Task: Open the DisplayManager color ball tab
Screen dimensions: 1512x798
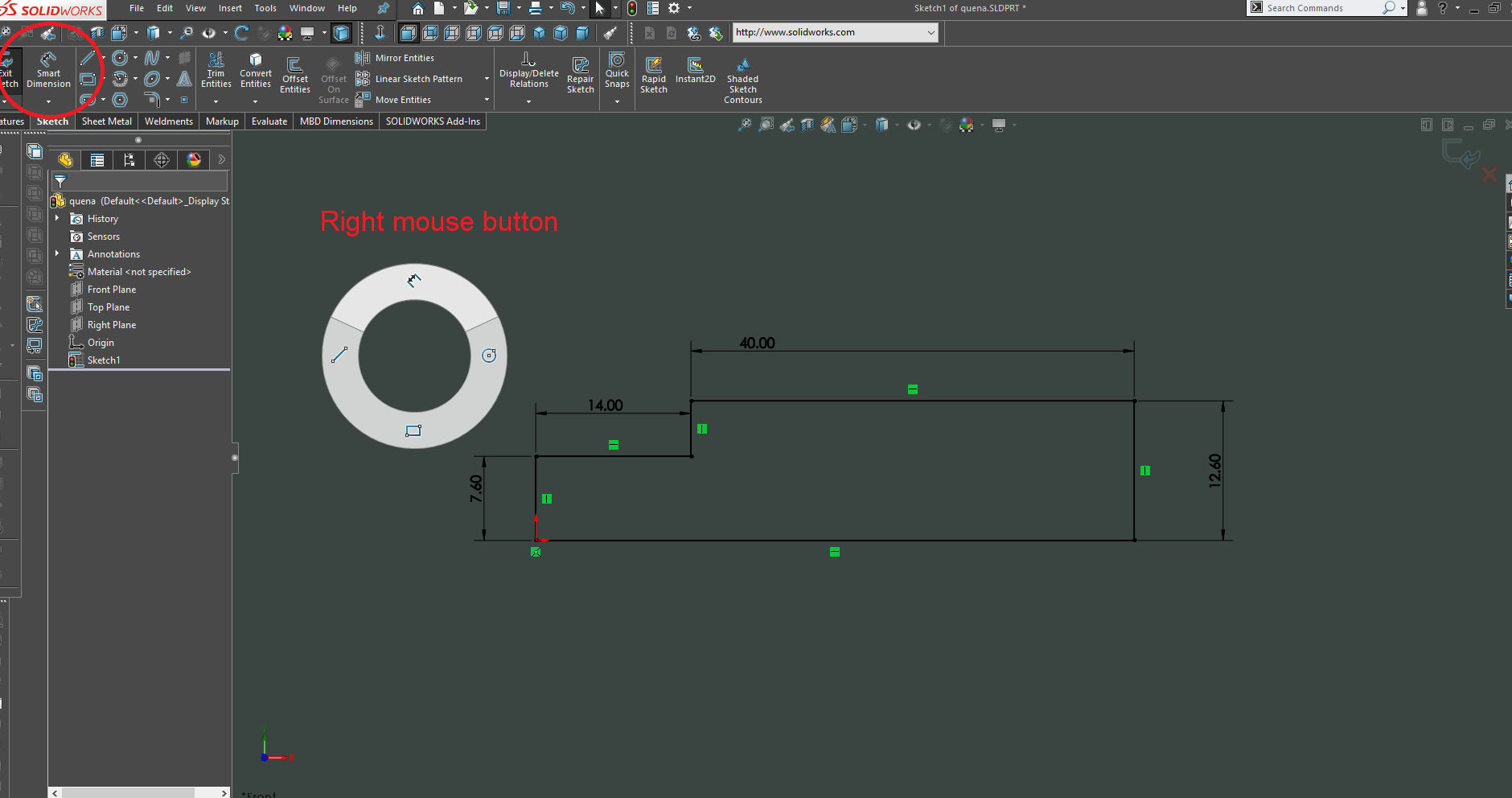Action: 194,160
